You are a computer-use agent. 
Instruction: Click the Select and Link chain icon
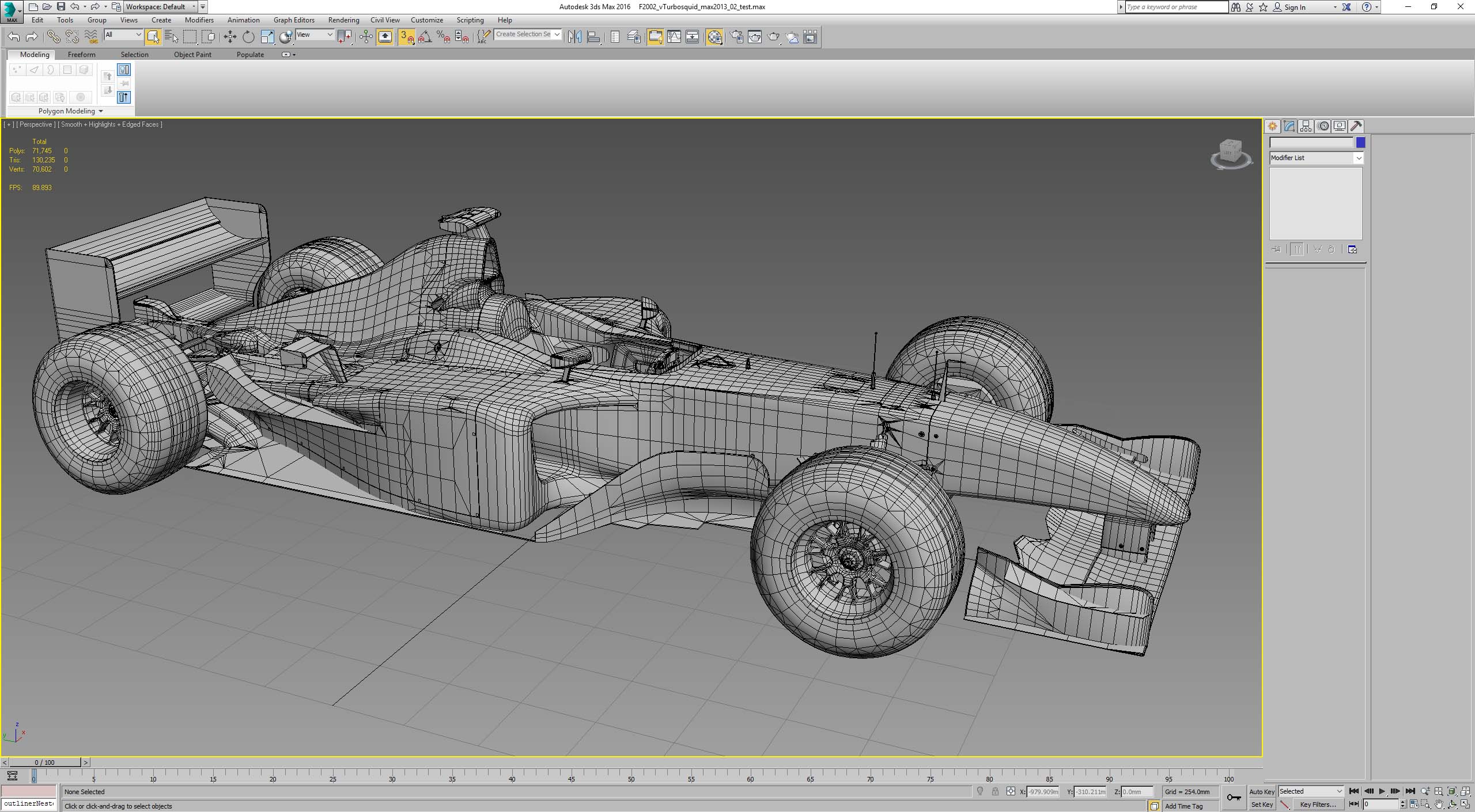coord(53,37)
